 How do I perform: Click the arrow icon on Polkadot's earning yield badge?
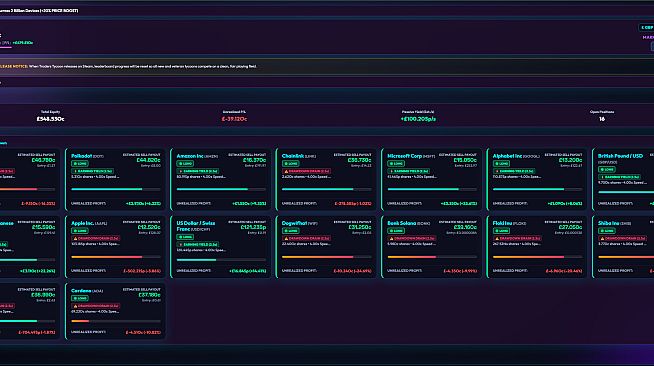[x=75, y=171]
